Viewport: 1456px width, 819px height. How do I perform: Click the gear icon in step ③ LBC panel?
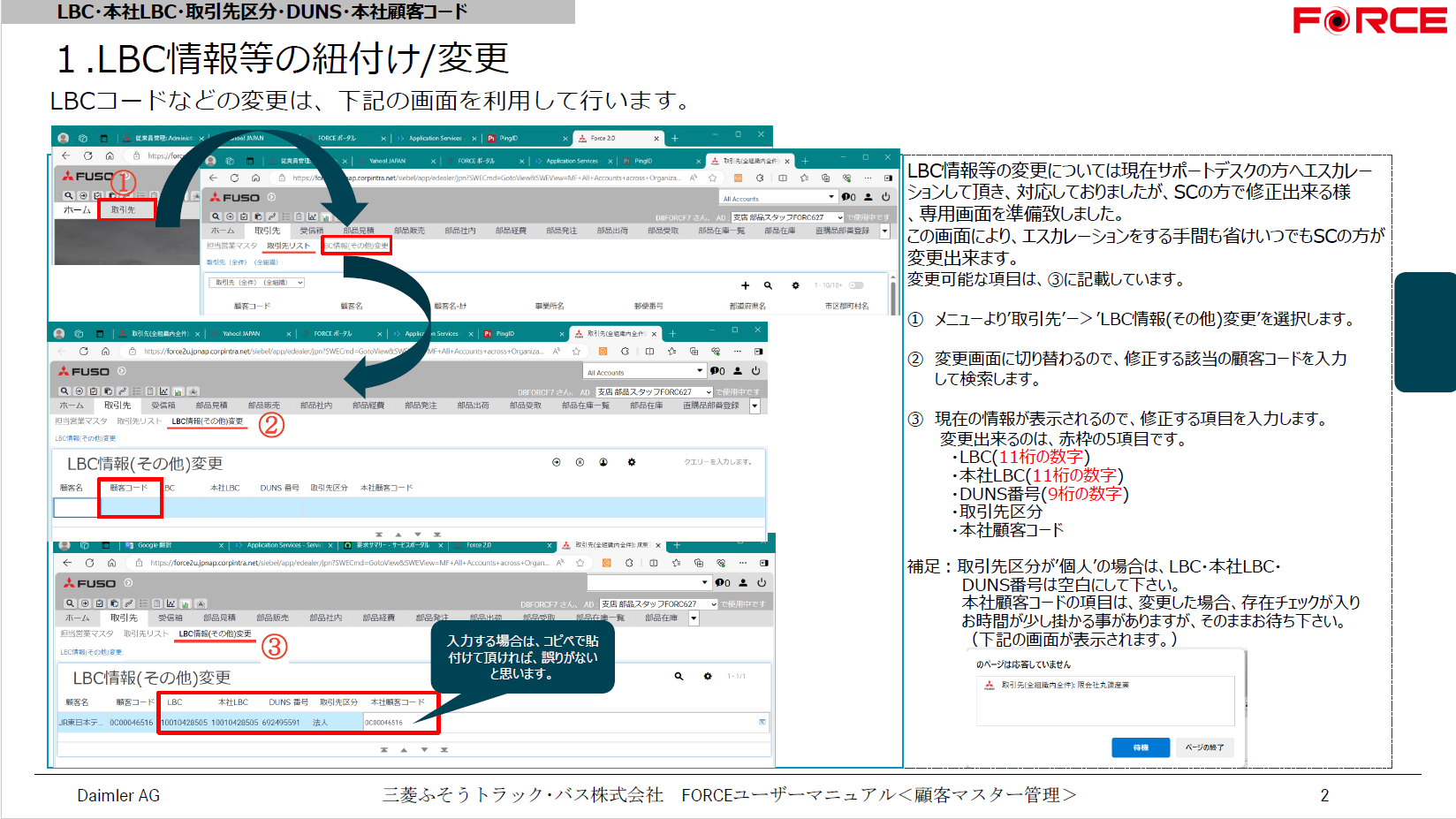click(x=708, y=676)
